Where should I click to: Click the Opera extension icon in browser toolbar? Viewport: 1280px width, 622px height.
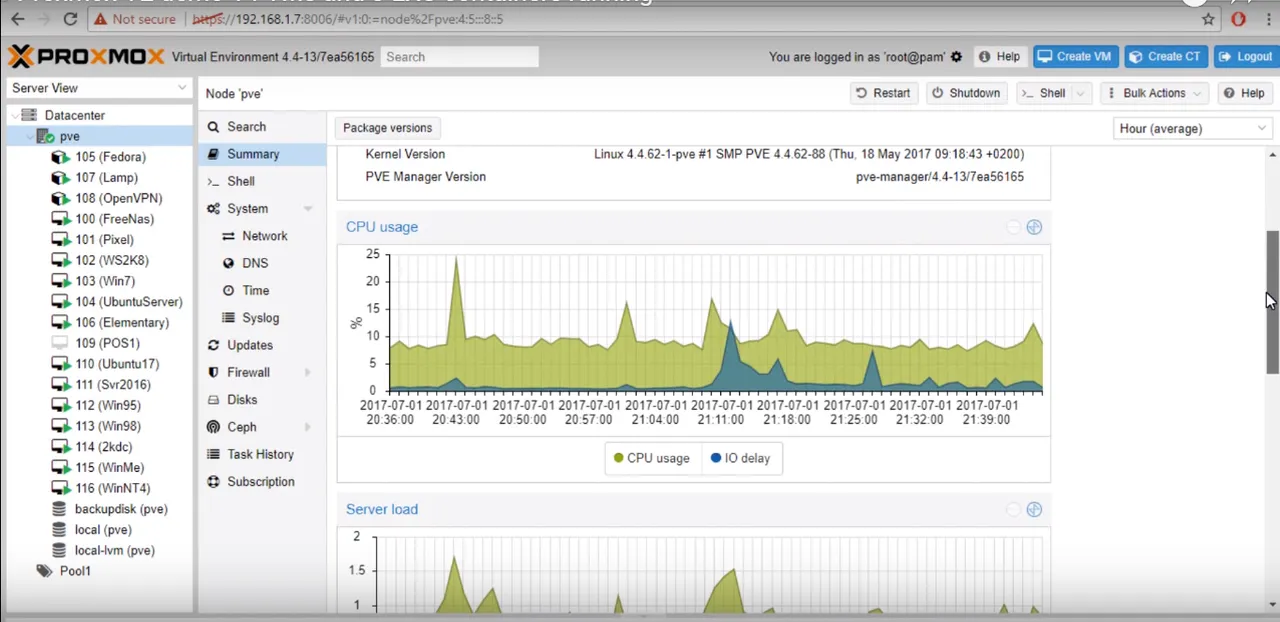(1239, 19)
